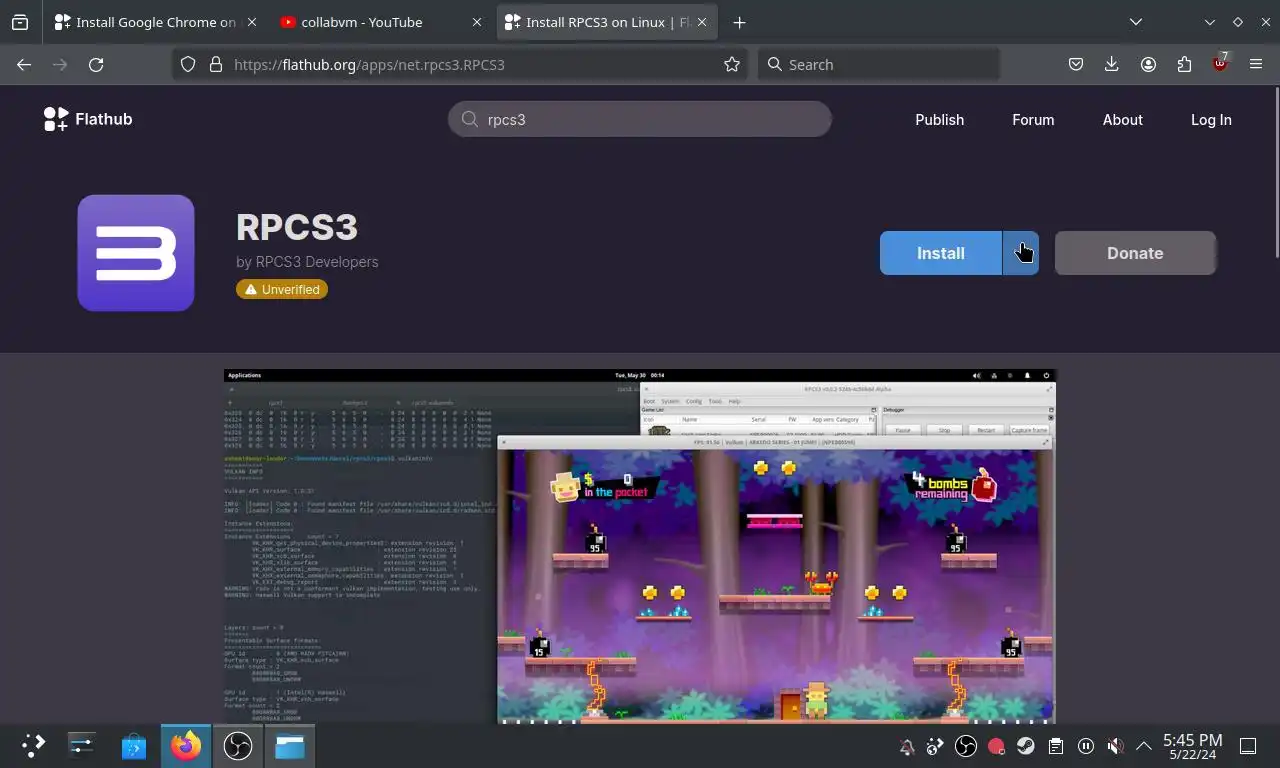Bookmark this page with the star icon
The width and height of the screenshot is (1280, 768).
click(x=732, y=64)
